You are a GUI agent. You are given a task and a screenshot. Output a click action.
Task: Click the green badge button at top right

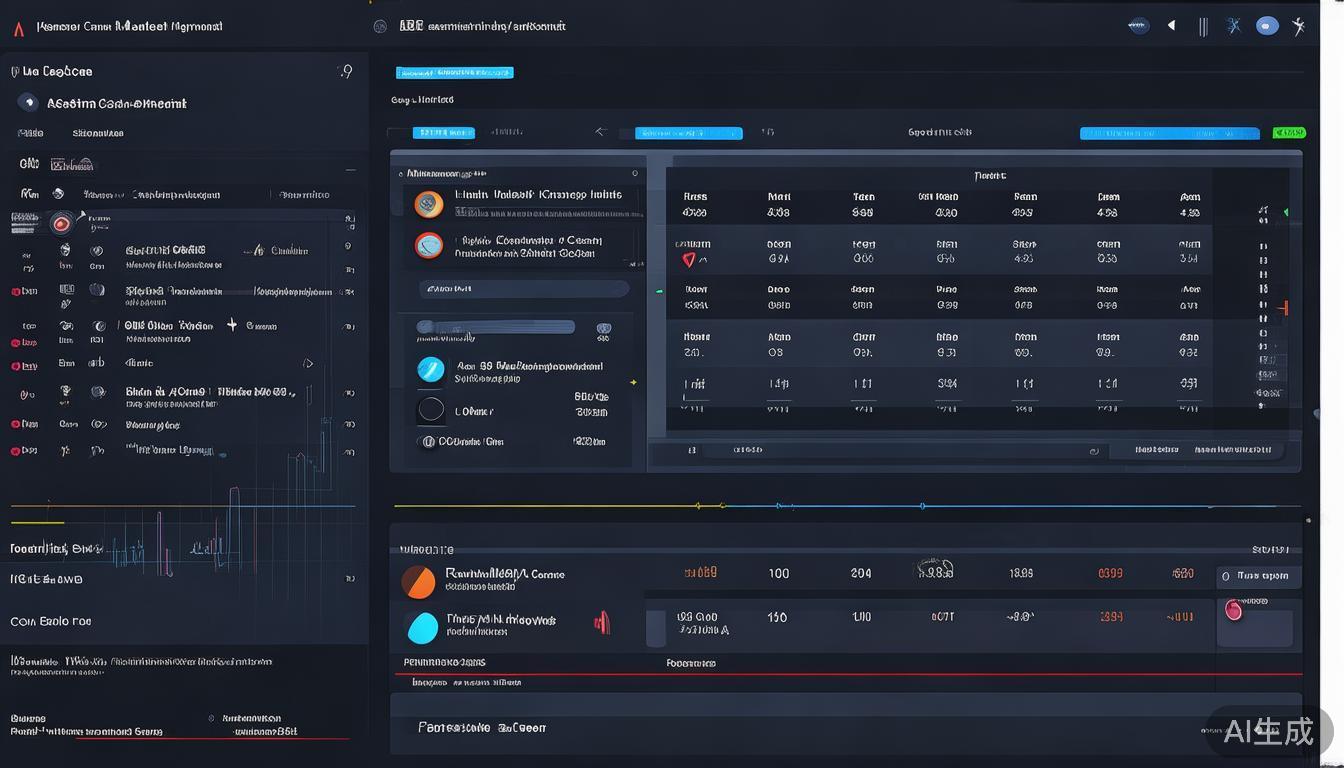[x=1288, y=132]
